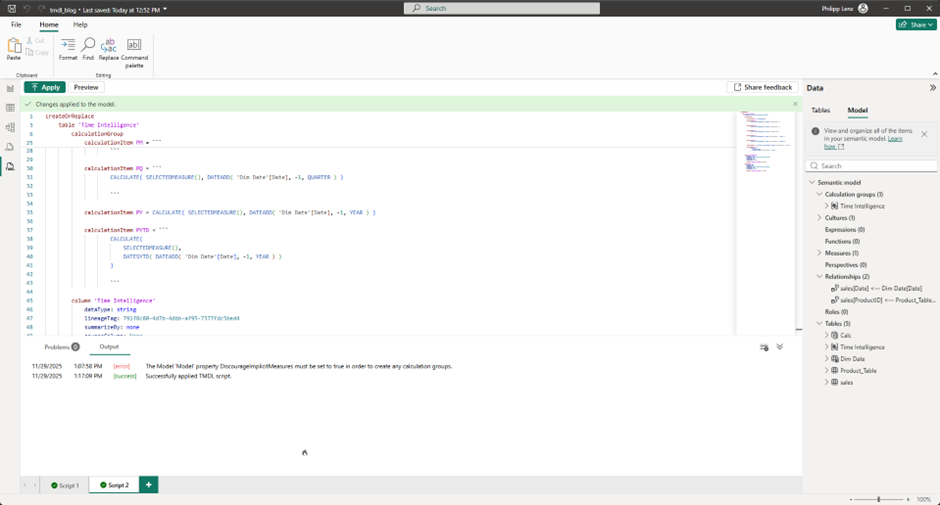940x505 pixels.
Task: Open the Command palette
Action: [x=134, y=48]
